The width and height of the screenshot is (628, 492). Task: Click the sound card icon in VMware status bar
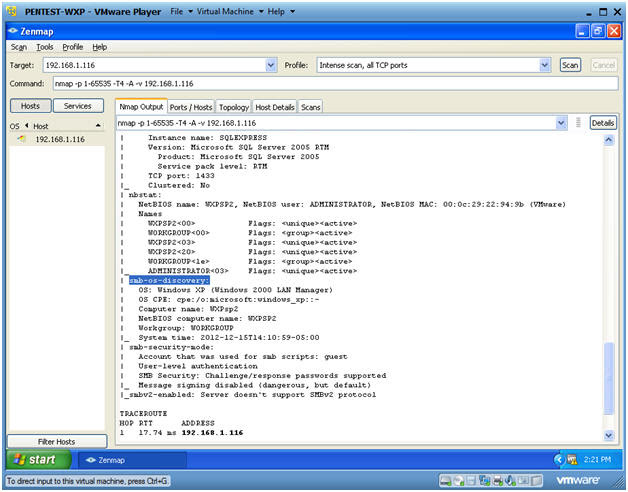pyautogui.click(x=510, y=480)
